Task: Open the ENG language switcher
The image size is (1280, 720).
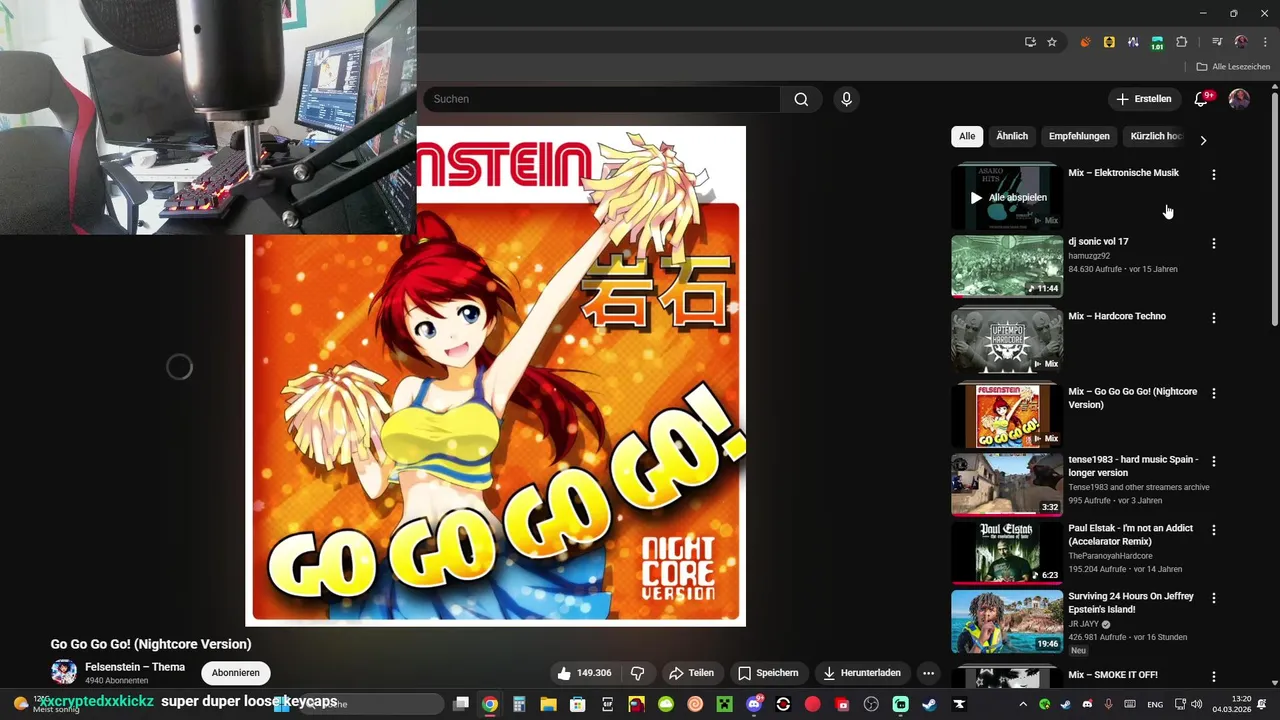Action: [x=1155, y=704]
